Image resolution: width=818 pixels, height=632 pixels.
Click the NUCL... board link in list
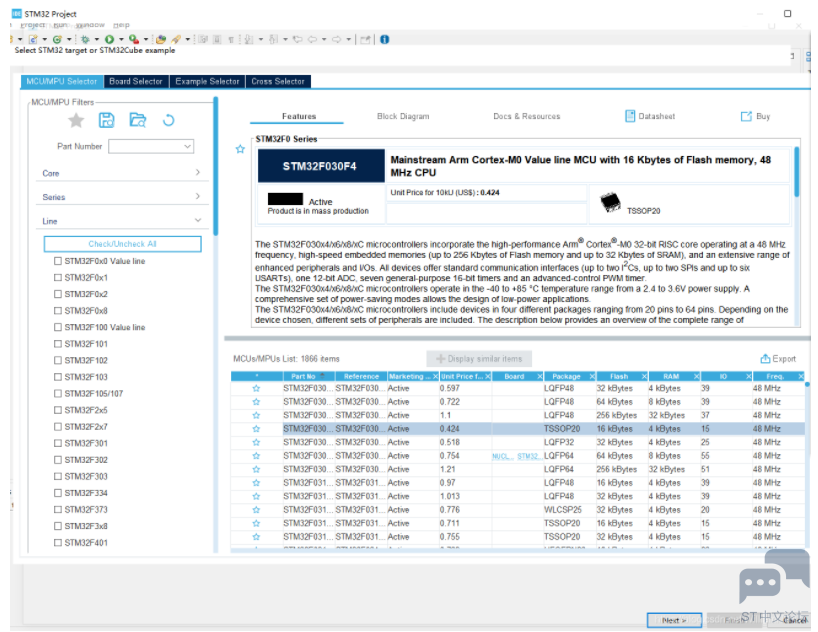[502, 456]
